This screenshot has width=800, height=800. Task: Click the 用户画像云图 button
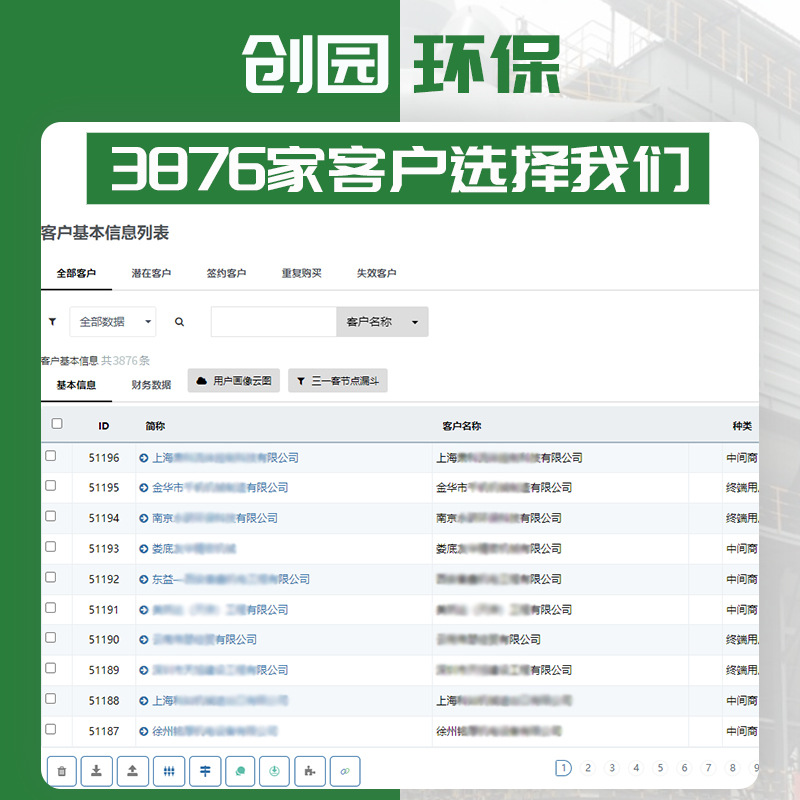click(234, 381)
